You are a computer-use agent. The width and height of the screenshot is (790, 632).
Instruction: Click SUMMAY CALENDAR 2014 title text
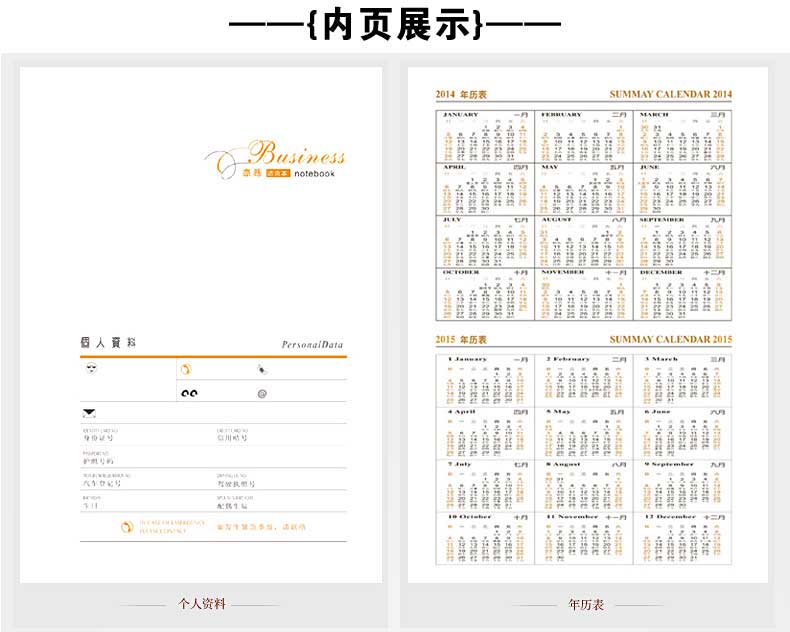[x=670, y=94]
